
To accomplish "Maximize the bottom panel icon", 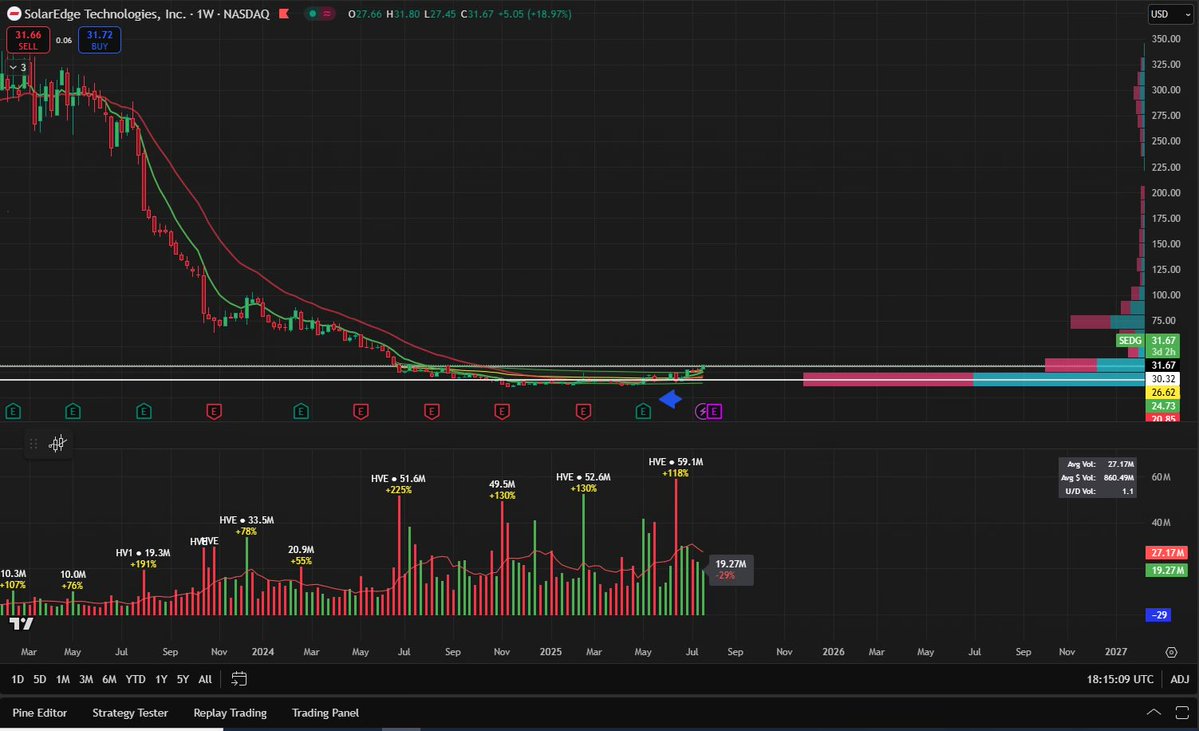I will pos(1181,713).
